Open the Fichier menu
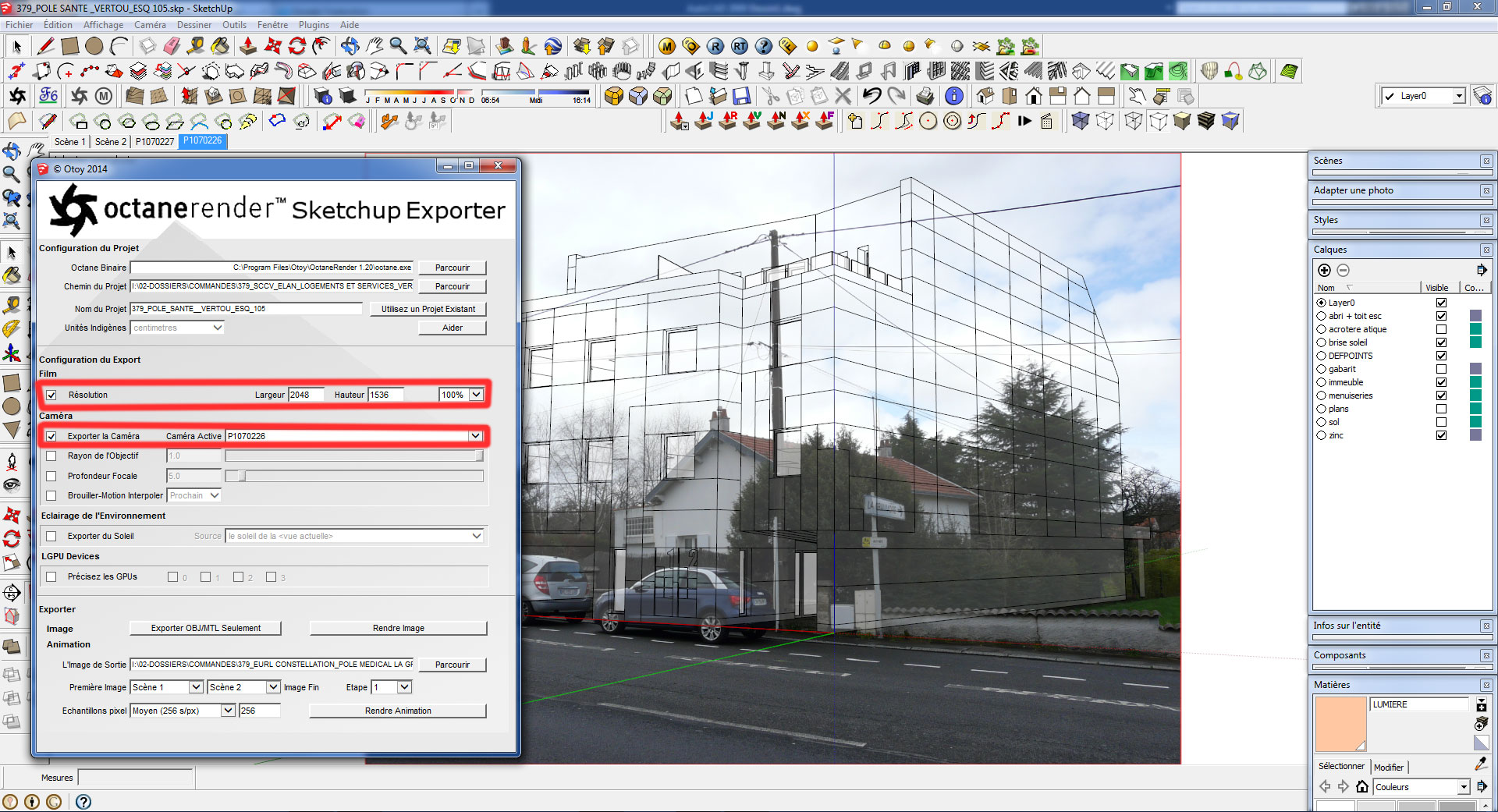This screenshot has height=812, width=1498. point(20,25)
